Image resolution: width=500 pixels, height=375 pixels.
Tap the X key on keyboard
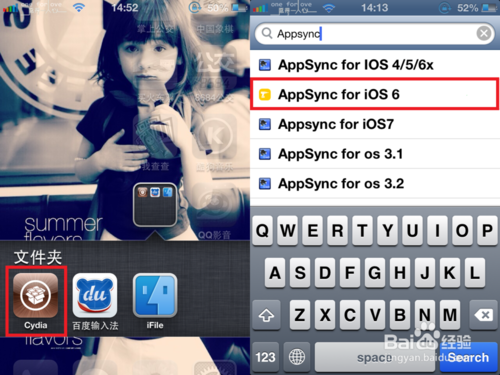(325, 315)
